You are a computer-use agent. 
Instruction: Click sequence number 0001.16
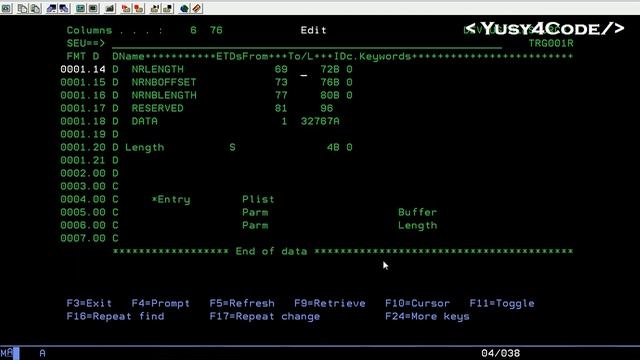(83, 96)
